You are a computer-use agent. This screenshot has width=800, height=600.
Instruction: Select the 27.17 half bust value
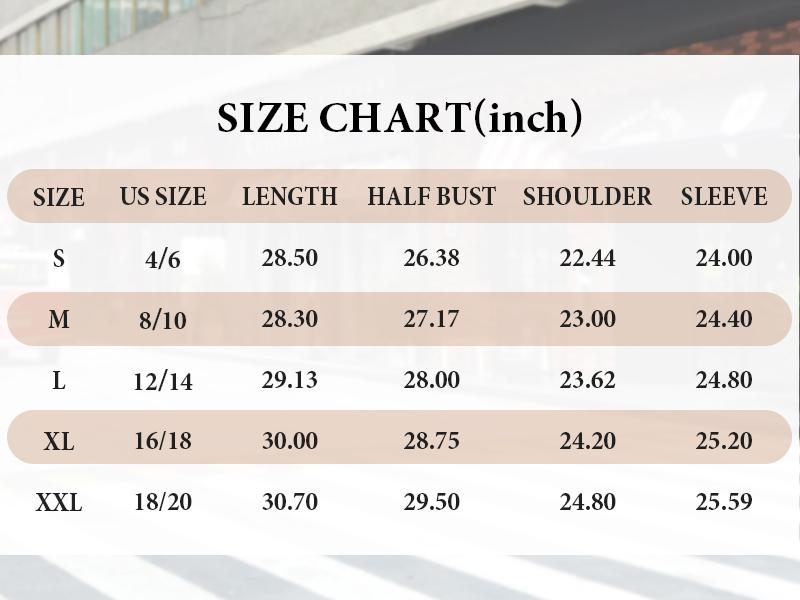tap(432, 320)
